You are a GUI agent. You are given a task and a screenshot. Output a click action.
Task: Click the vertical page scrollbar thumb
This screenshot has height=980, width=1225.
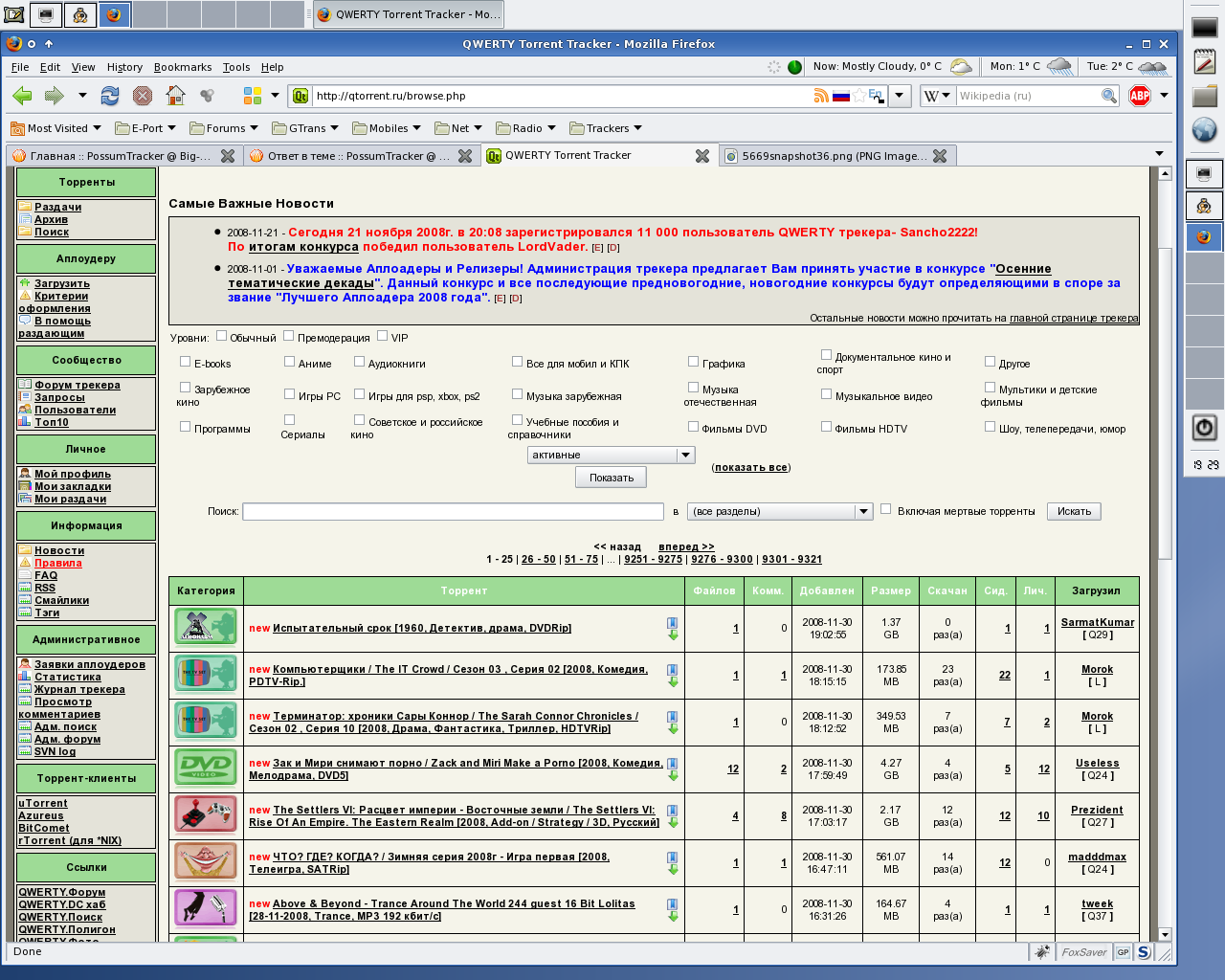point(1165,402)
